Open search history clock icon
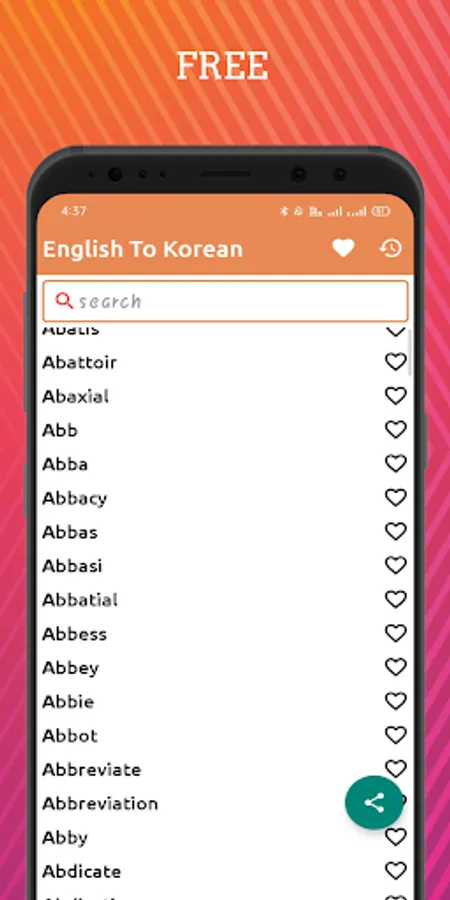450x900 pixels. [390, 249]
